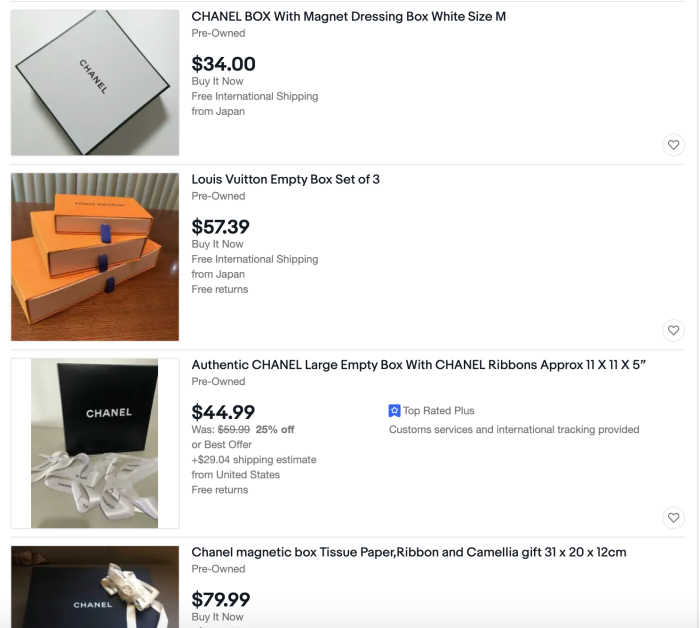Click the Top Rated Plus badge icon
The height and width of the screenshot is (628, 700).
(395, 411)
